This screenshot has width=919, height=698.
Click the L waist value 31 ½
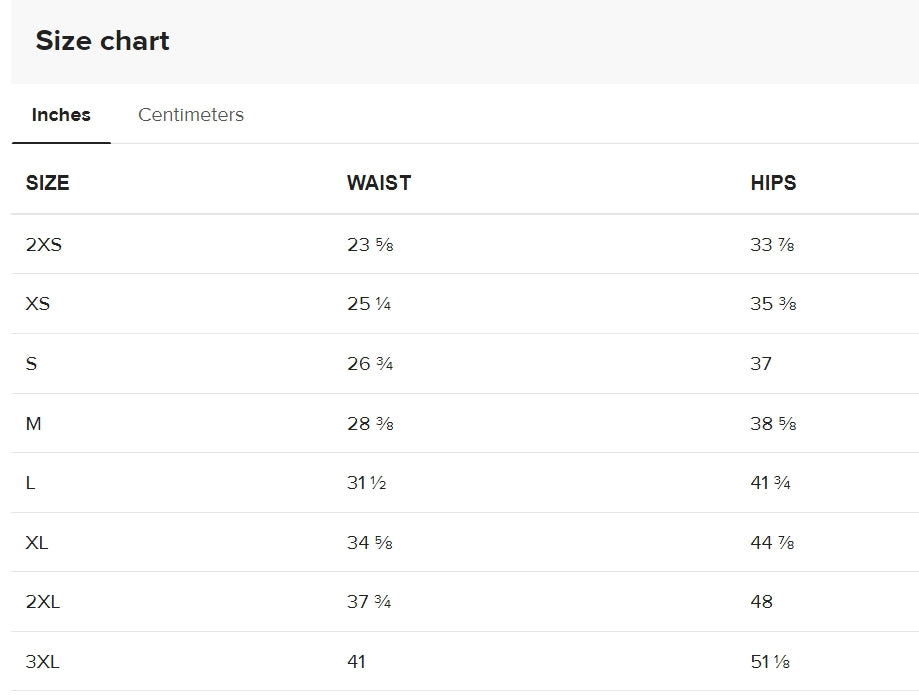(366, 483)
